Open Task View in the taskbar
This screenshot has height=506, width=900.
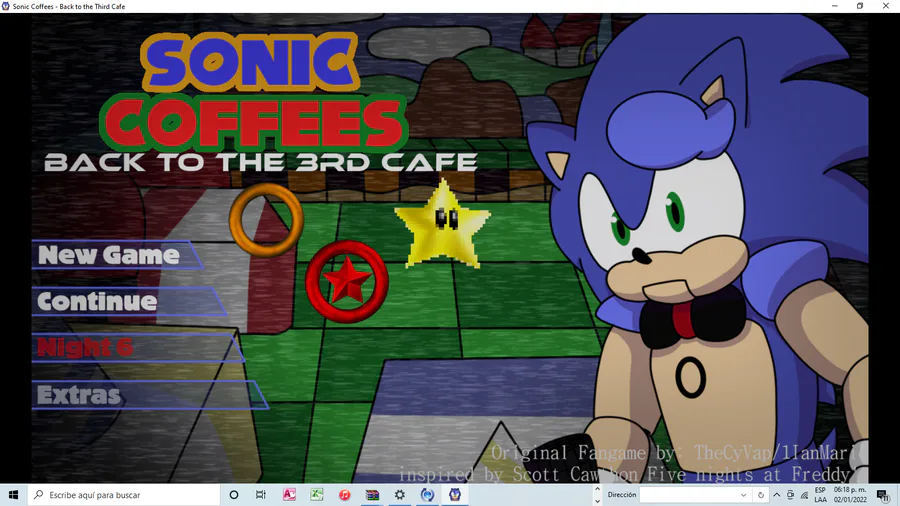[261, 495]
